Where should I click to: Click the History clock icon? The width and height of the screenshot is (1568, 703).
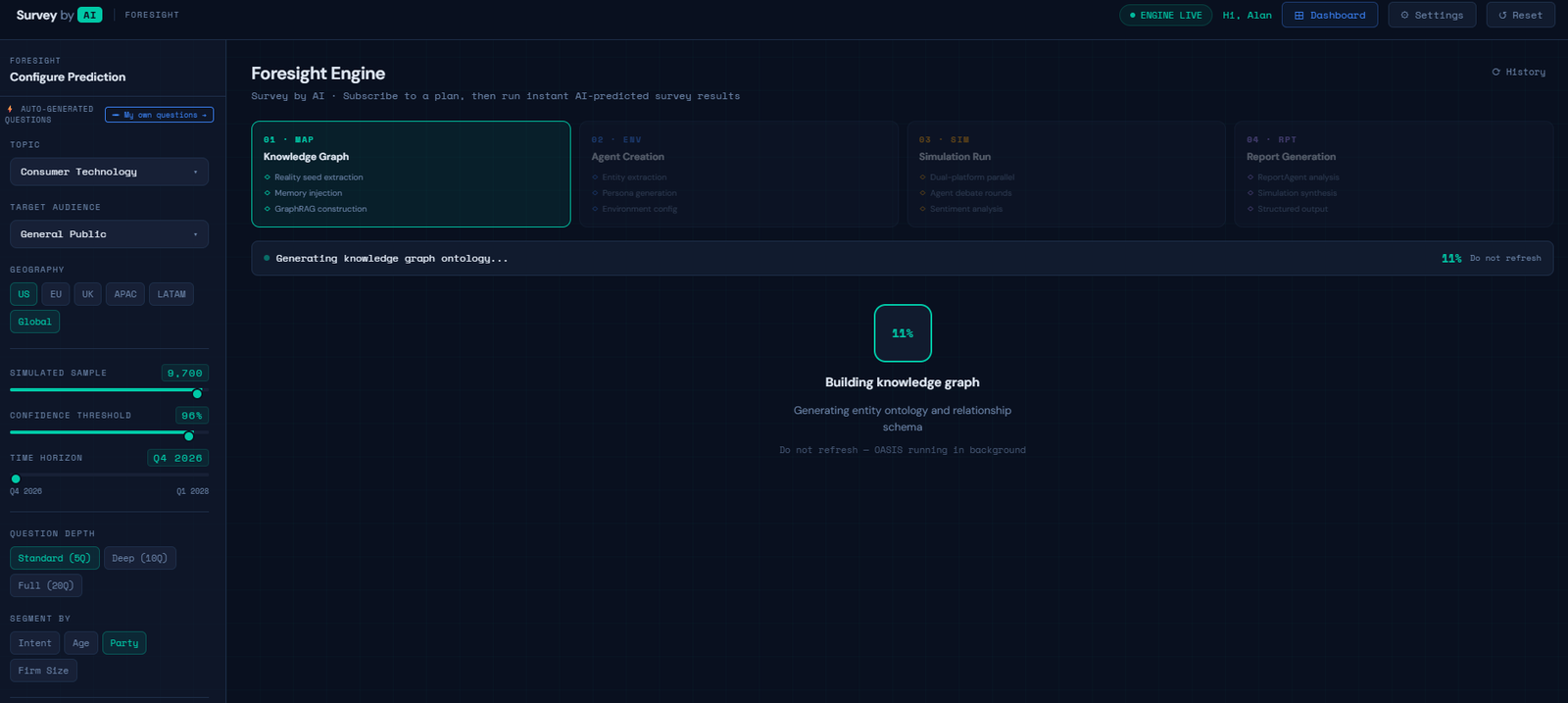coord(1495,72)
